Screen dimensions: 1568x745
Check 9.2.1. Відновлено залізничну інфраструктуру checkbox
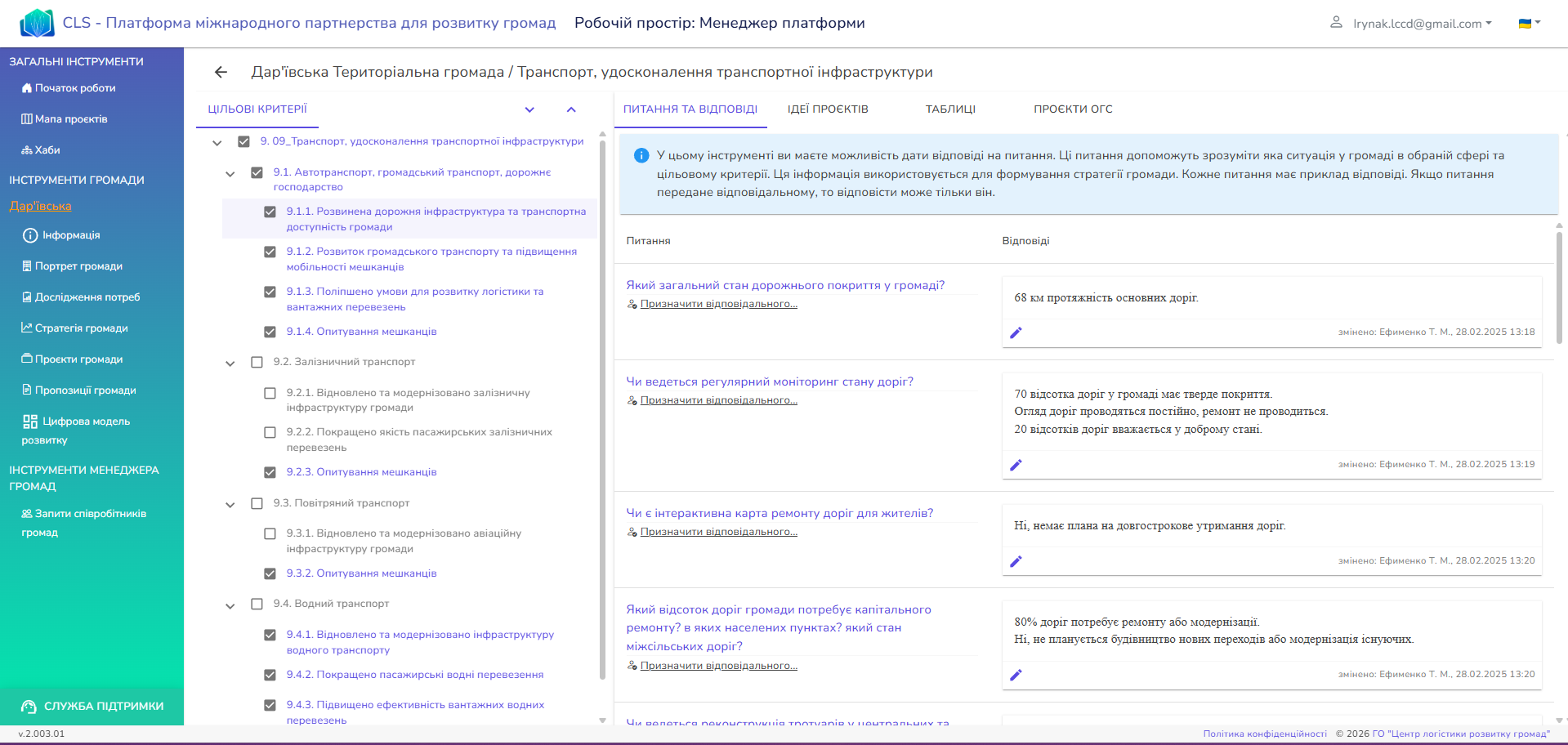(270, 393)
